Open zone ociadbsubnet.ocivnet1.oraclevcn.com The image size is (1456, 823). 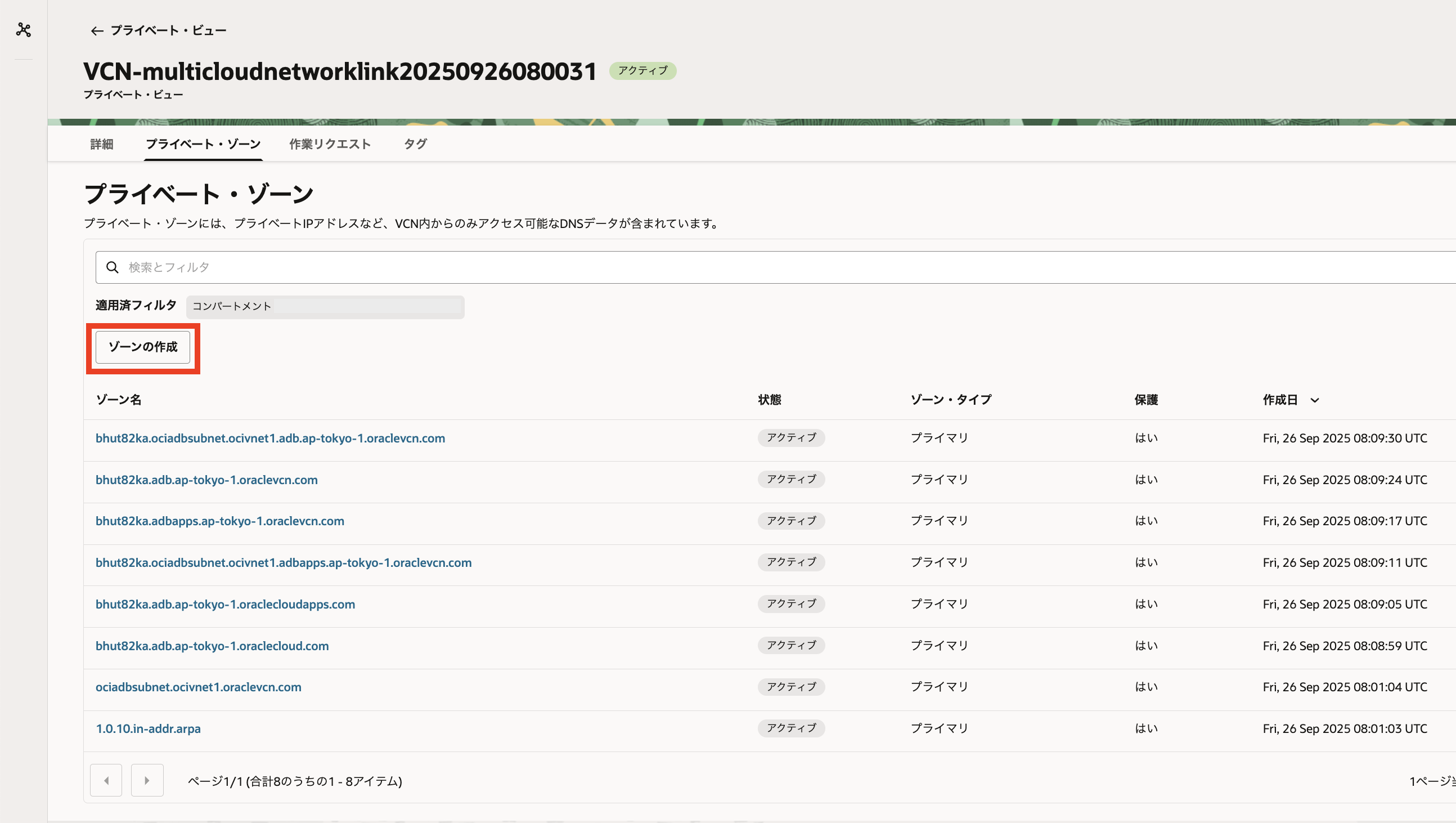[x=199, y=687]
